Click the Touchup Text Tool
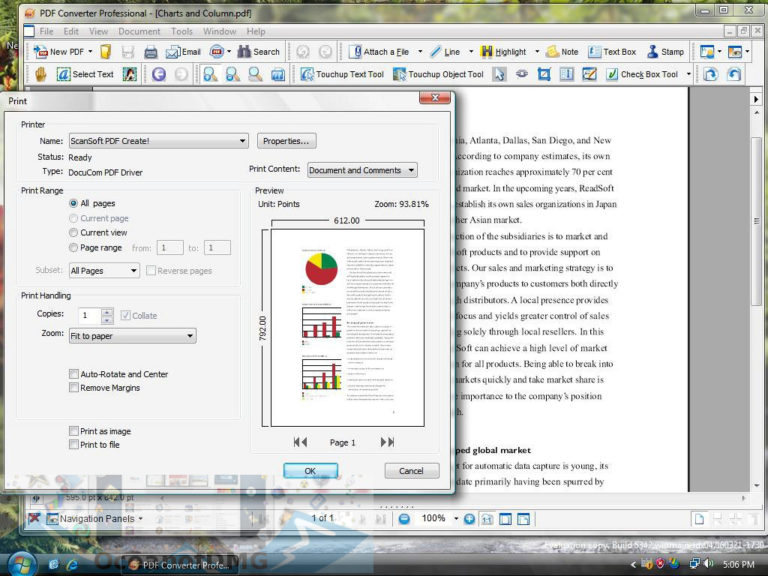768x576 pixels. coord(342,74)
